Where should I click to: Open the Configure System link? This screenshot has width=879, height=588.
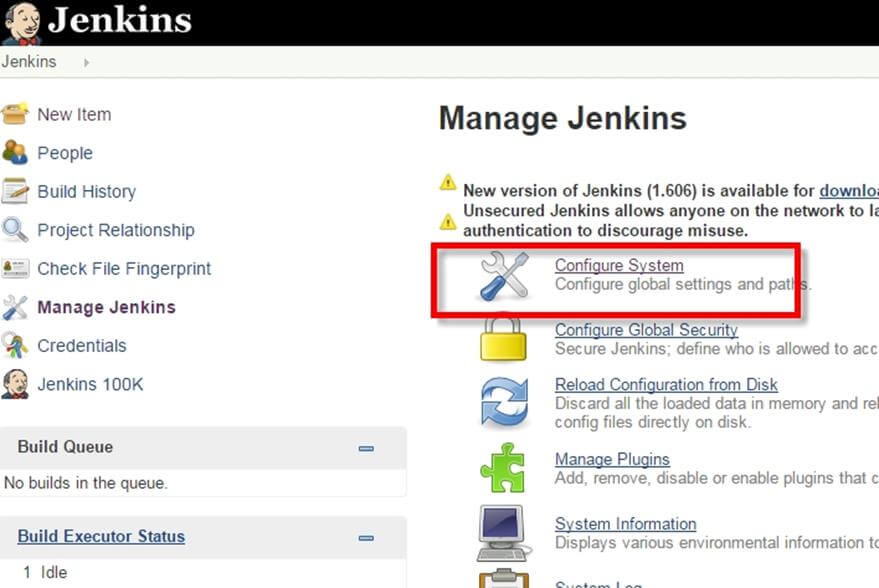point(619,266)
